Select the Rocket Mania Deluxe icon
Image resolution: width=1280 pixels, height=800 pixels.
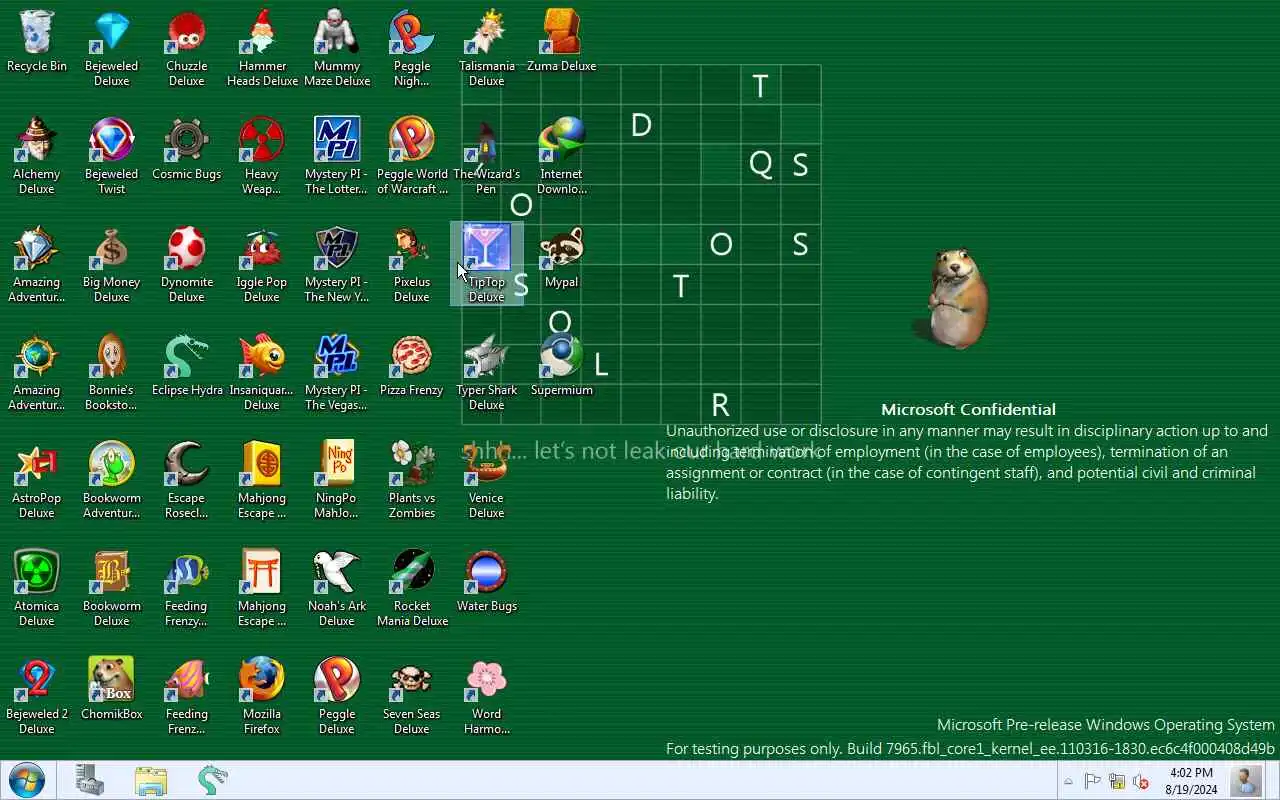click(412, 588)
